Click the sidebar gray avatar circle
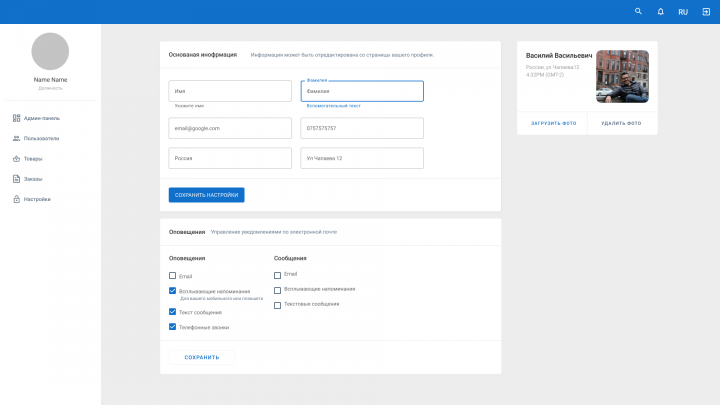 coord(50,51)
